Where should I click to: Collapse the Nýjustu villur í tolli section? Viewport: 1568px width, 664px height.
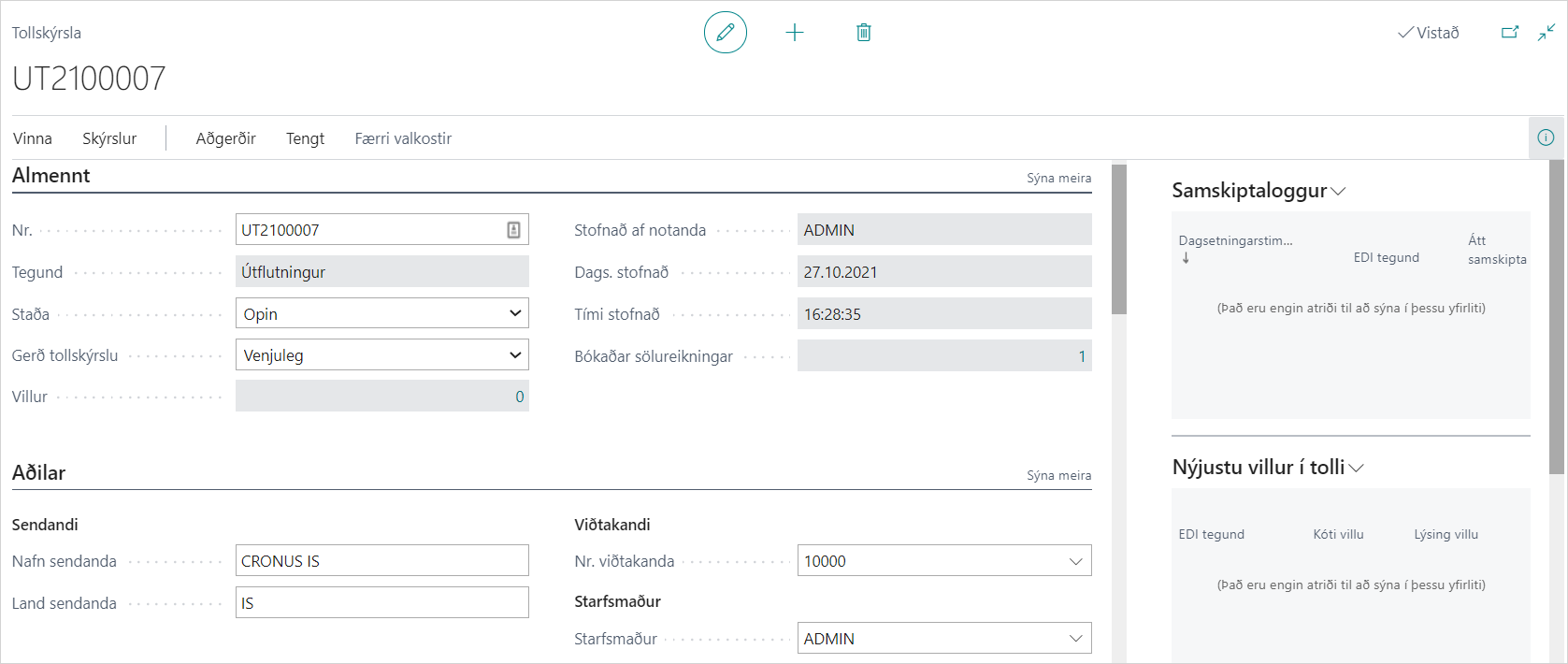click(x=1356, y=469)
